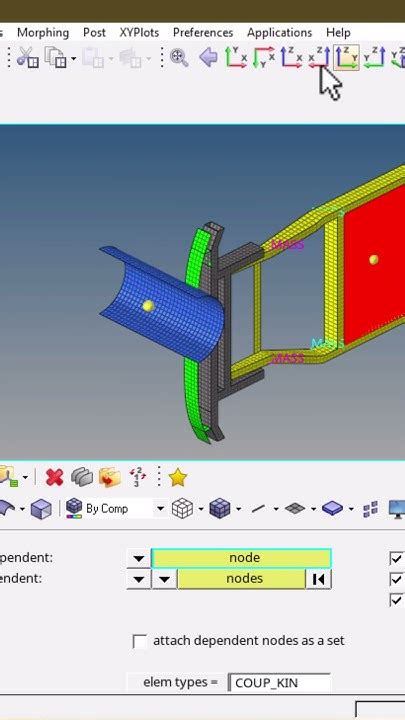Click the gray meshed plane 2D display icon

tap(295, 508)
